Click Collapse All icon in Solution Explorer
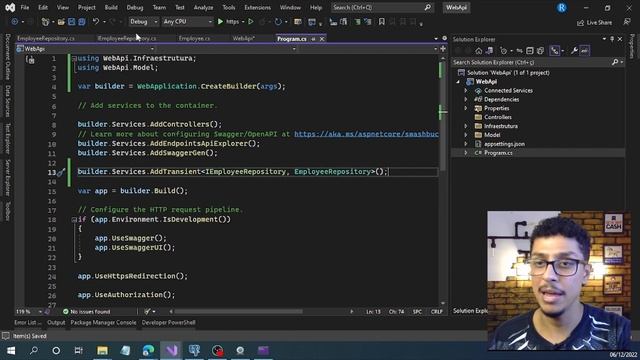Image resolution: width=640 pixels, height=360 pixels. pyautogui.click(x=530, y=51)
